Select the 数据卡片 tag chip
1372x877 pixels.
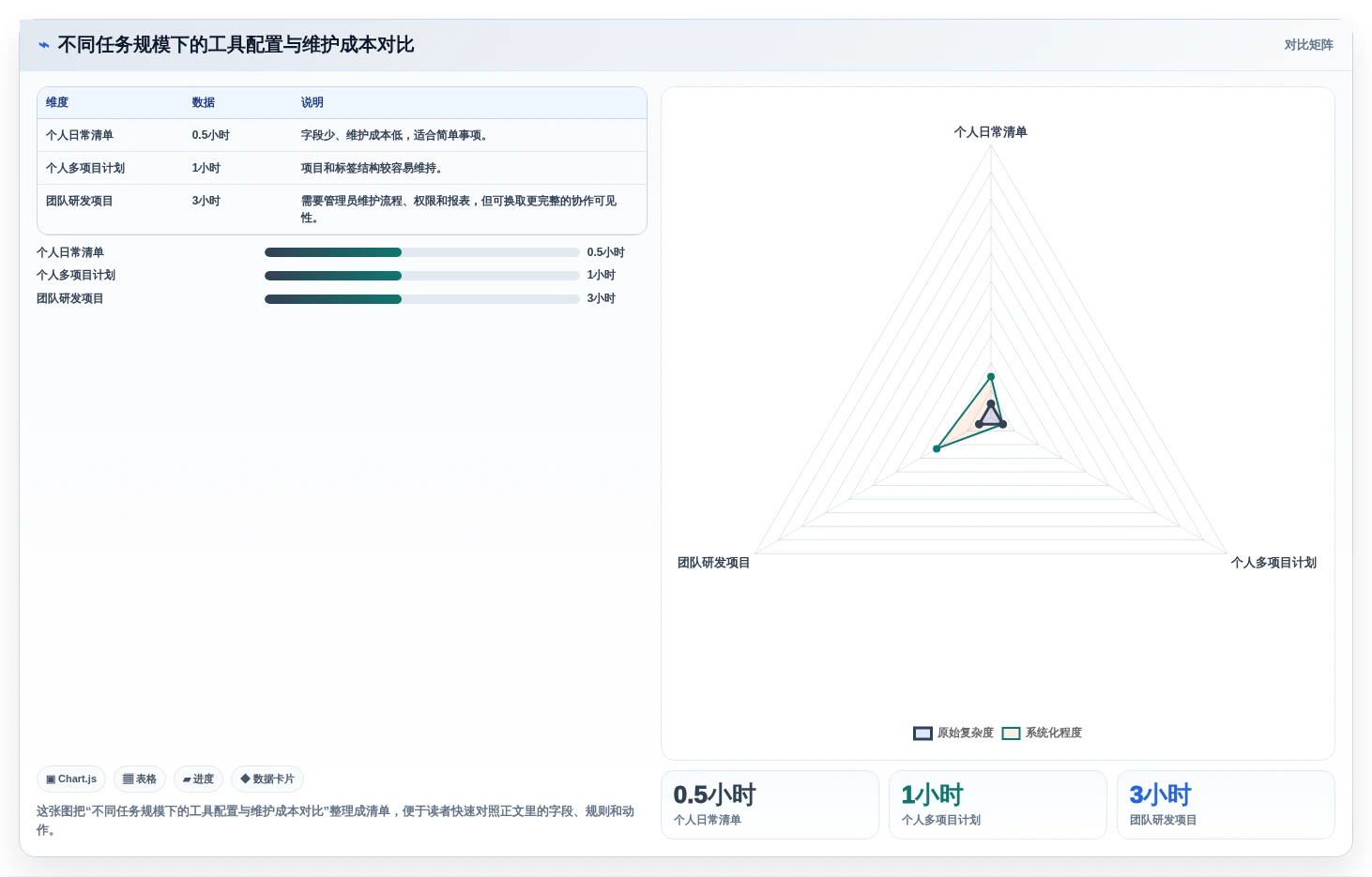click(x=267, y=779)
